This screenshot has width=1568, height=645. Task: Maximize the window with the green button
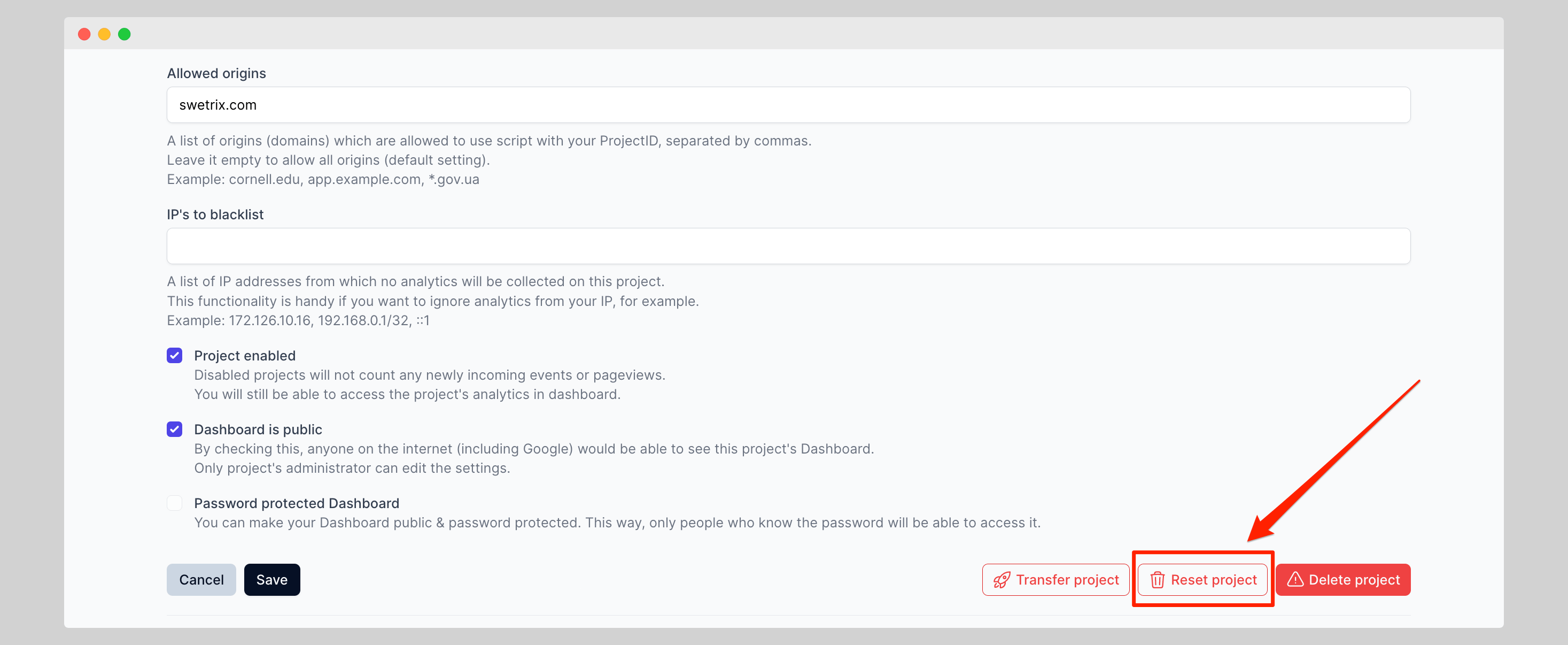point(124,34)
